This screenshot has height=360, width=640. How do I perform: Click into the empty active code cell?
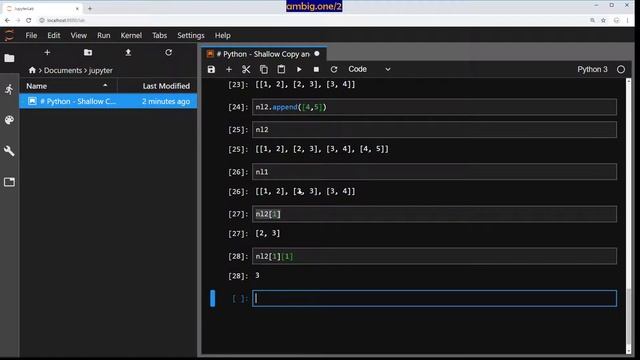click(434, 298)
